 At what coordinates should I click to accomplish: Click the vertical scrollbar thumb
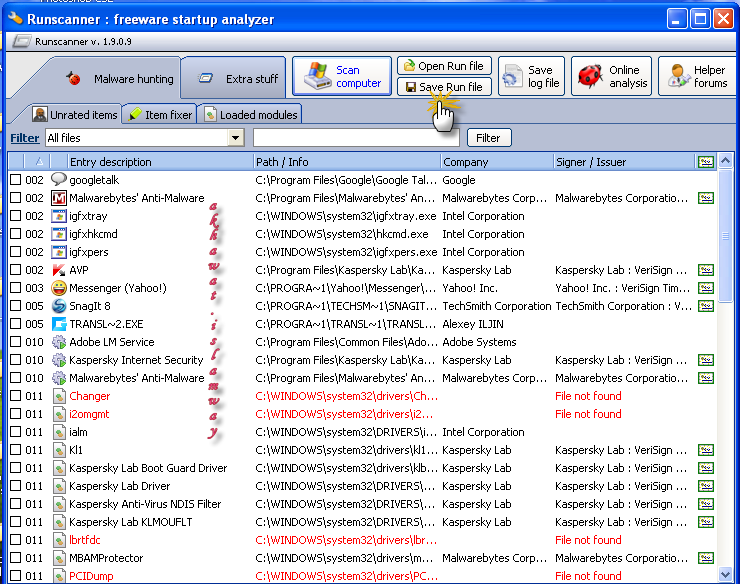click(725, 235)
